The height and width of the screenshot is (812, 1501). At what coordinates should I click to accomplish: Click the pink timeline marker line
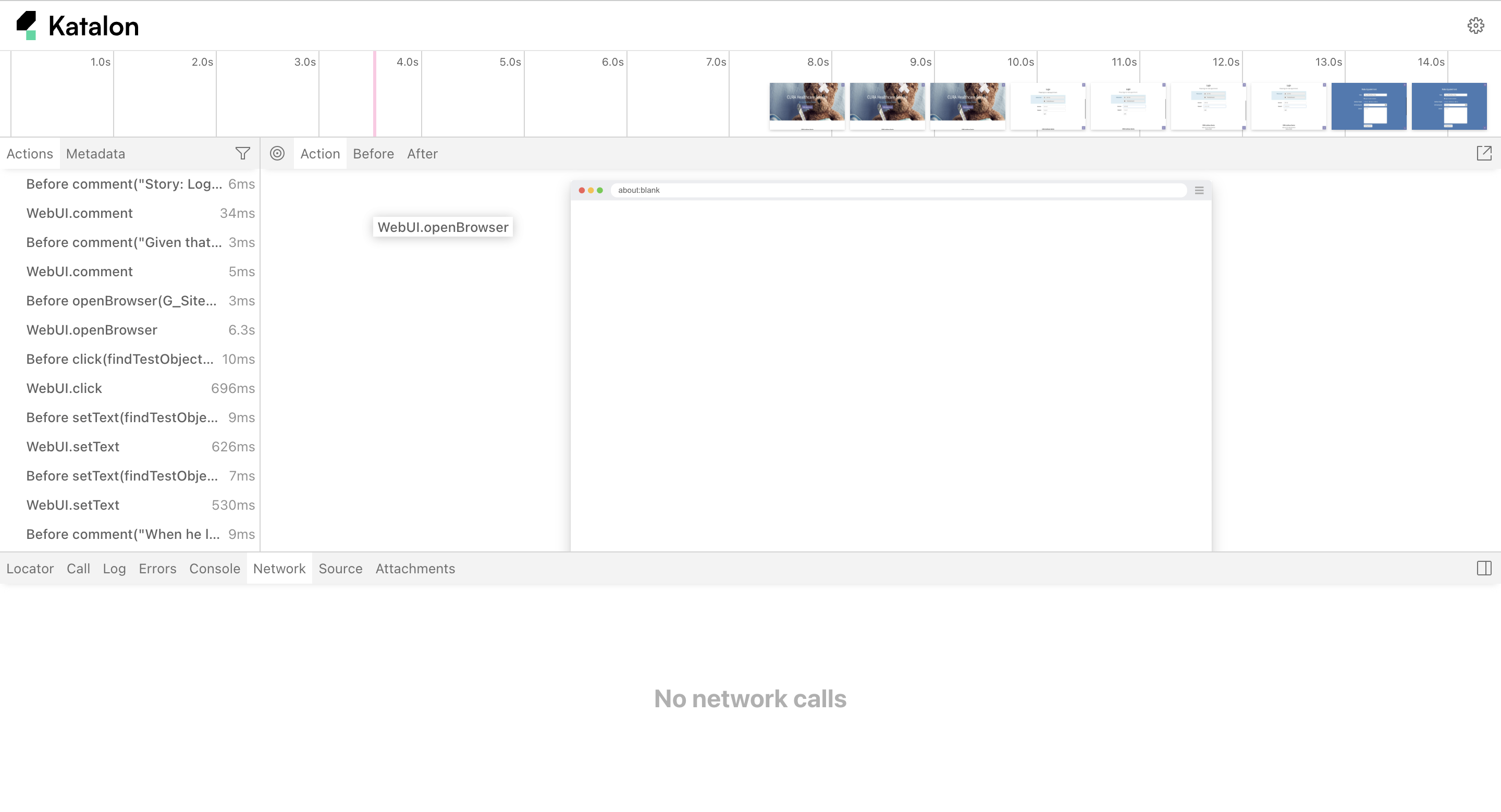tap(375, 93)
